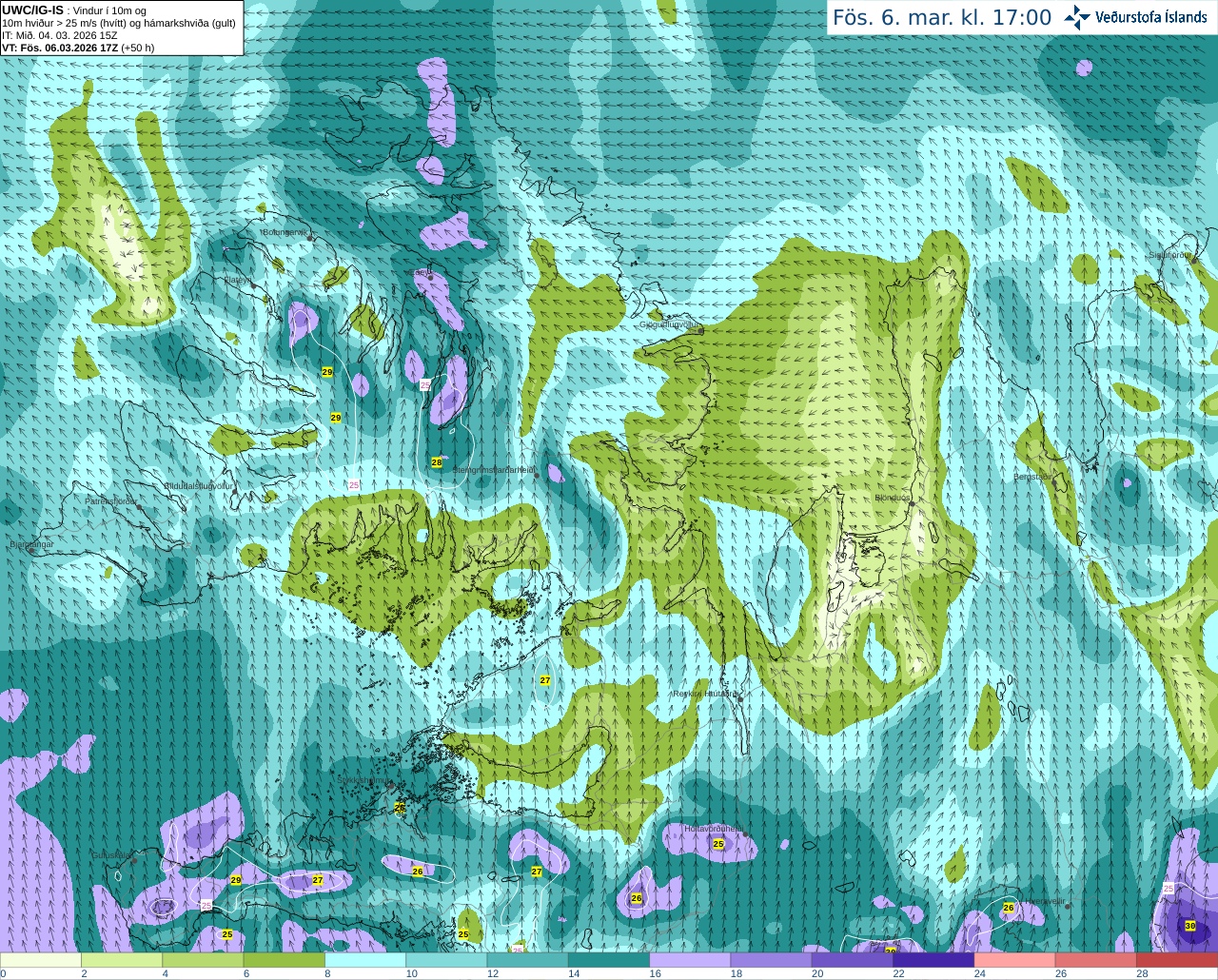The image size is (1218, 980).
Task: Click the yellow 25 marker under Holtavörðuheiði
Action: tap(718, 844)
